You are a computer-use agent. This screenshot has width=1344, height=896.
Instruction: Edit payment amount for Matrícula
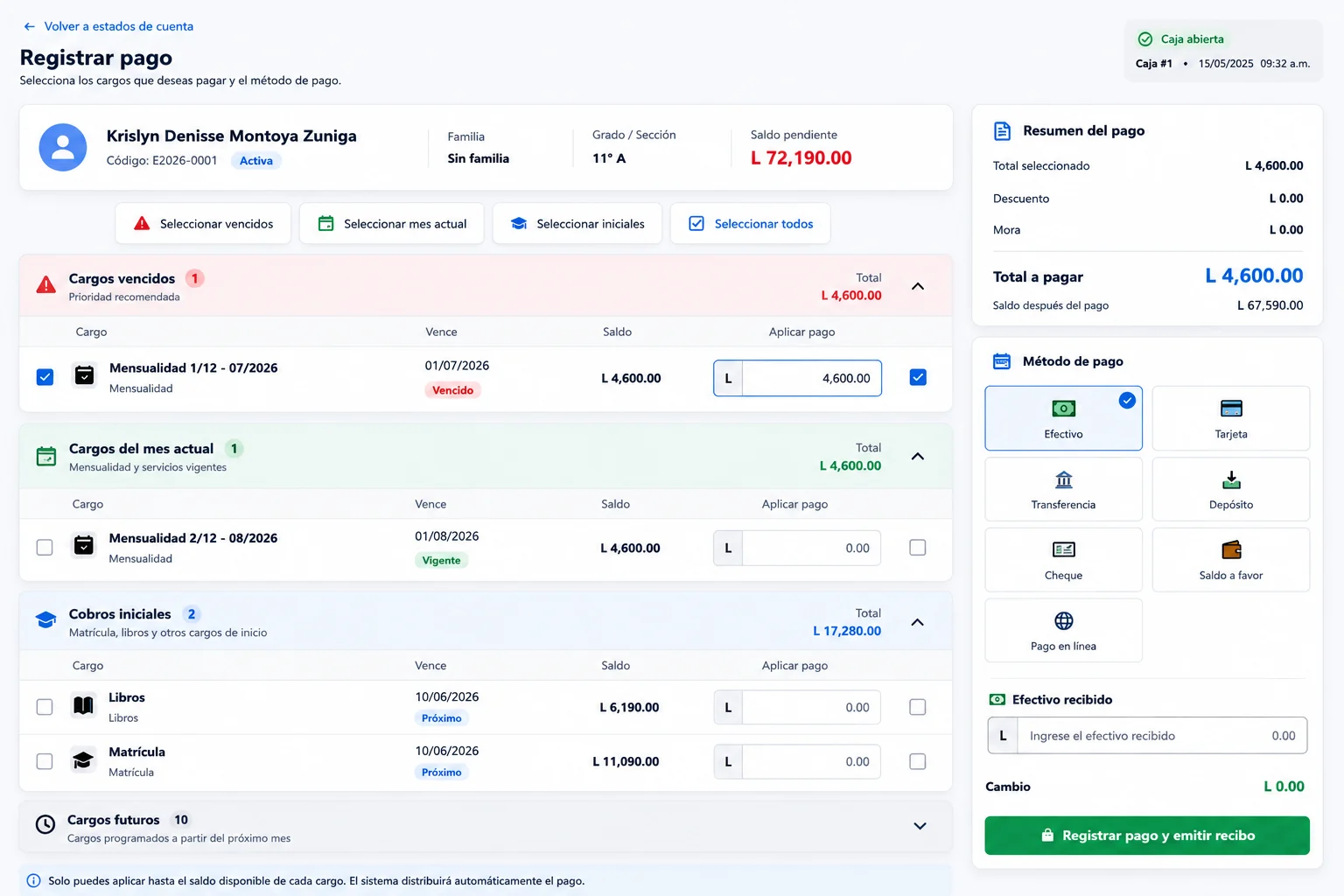[x=797, y=761]
